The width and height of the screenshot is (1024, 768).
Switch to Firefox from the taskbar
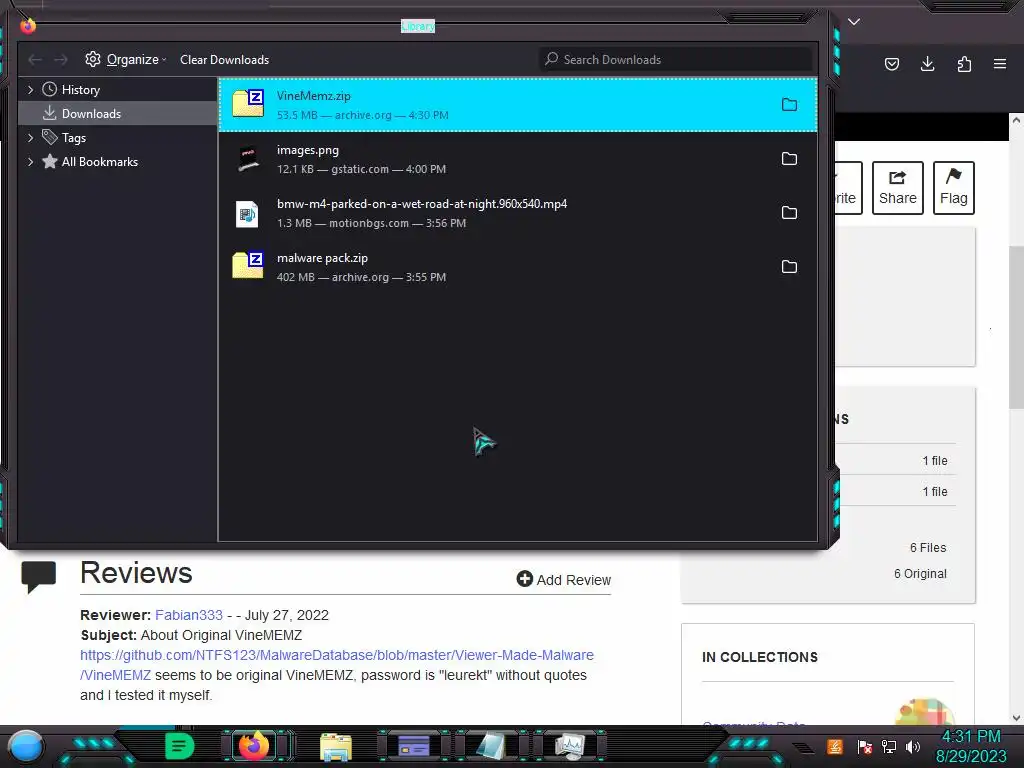(254, 746)
